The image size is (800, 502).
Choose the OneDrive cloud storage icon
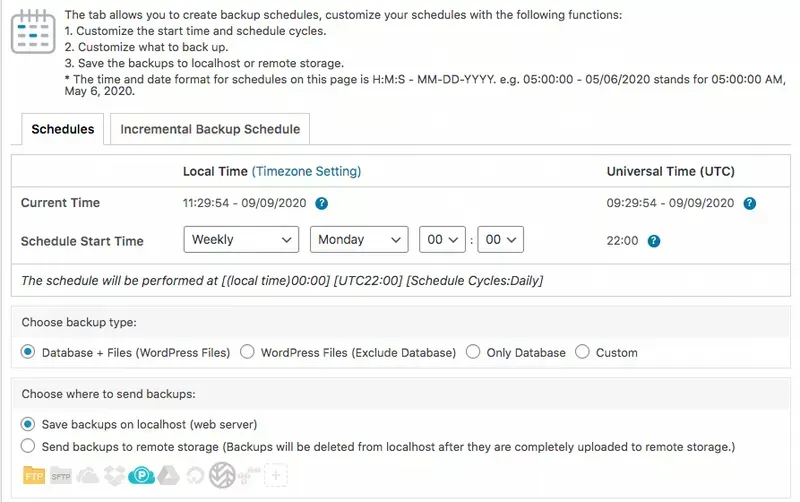88,476
